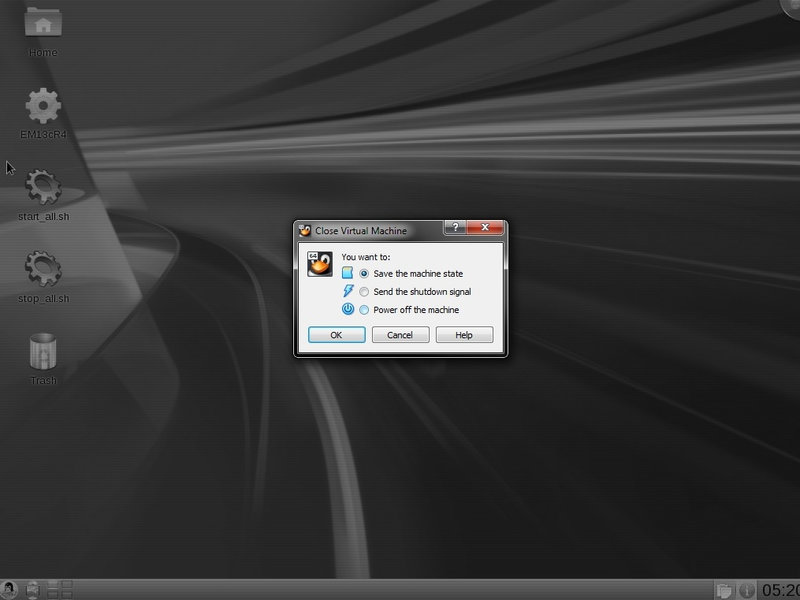The image size is (800, 600).
Task: Click the blue power icon in dialog
Action: point(348,309)
